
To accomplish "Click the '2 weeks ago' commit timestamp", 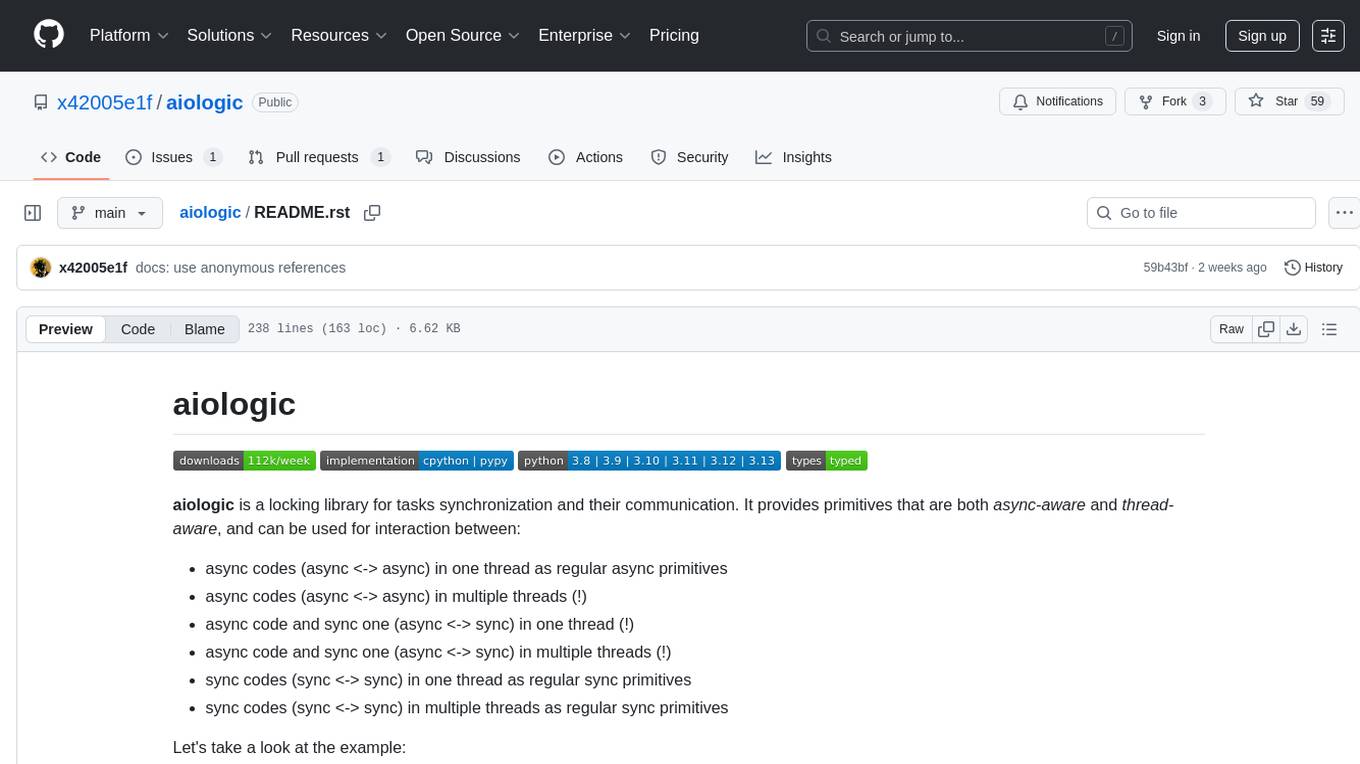I will click(1232, 267).
